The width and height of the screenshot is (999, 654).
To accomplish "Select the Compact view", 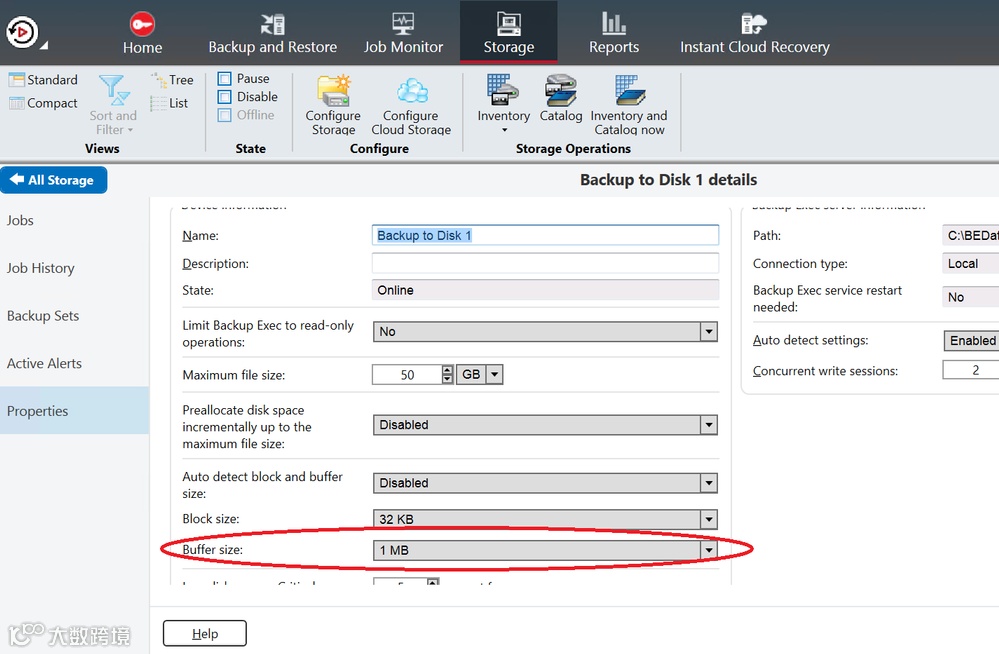I will [43, 103].
